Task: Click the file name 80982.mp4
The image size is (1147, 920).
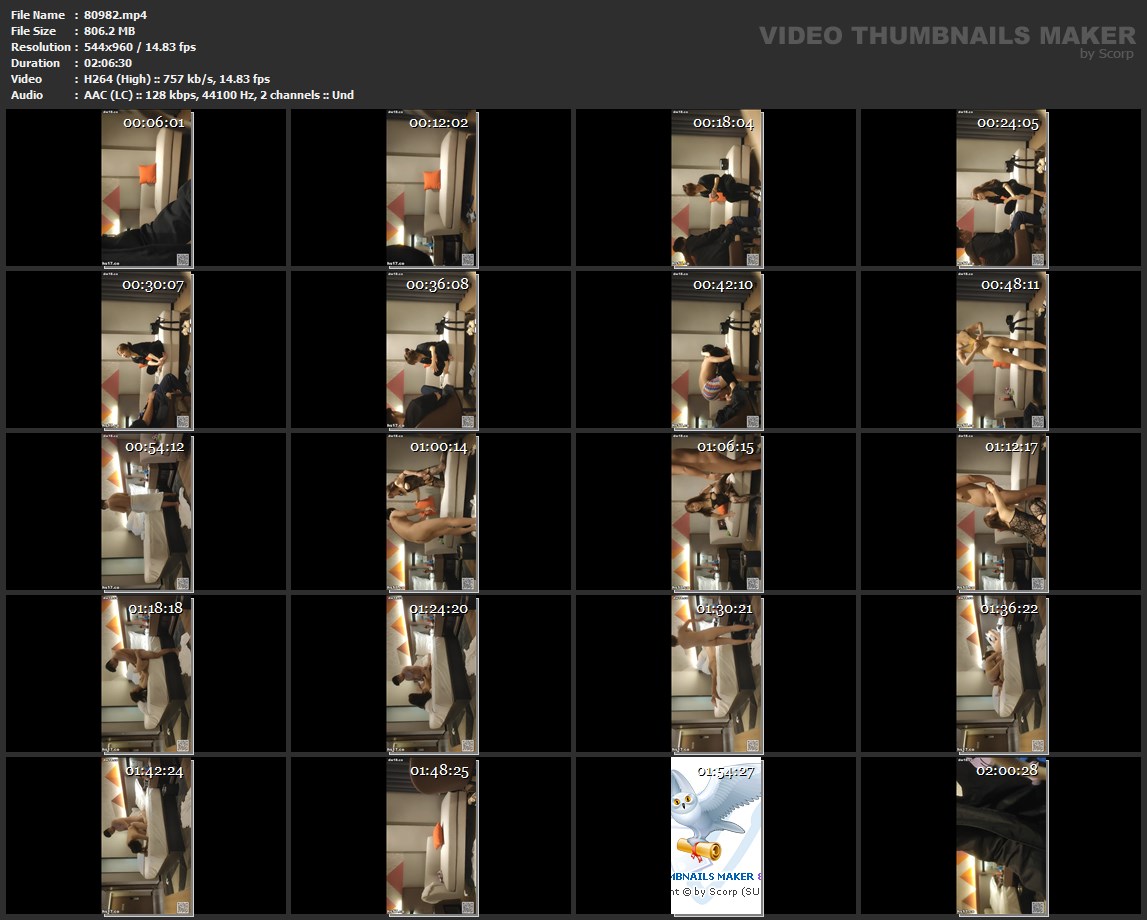Action: tap(115, 15)
